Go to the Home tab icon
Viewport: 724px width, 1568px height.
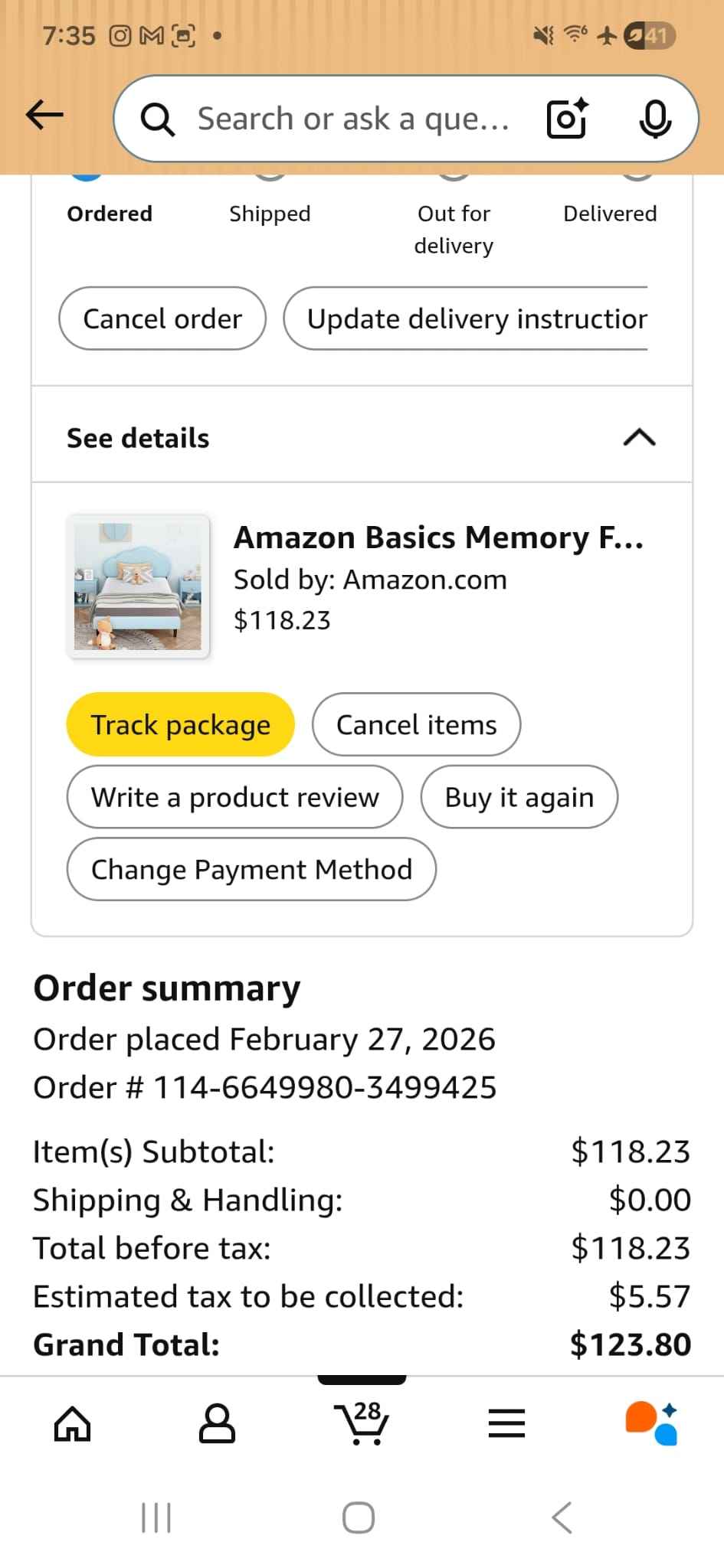click(x=72, y=1424)
